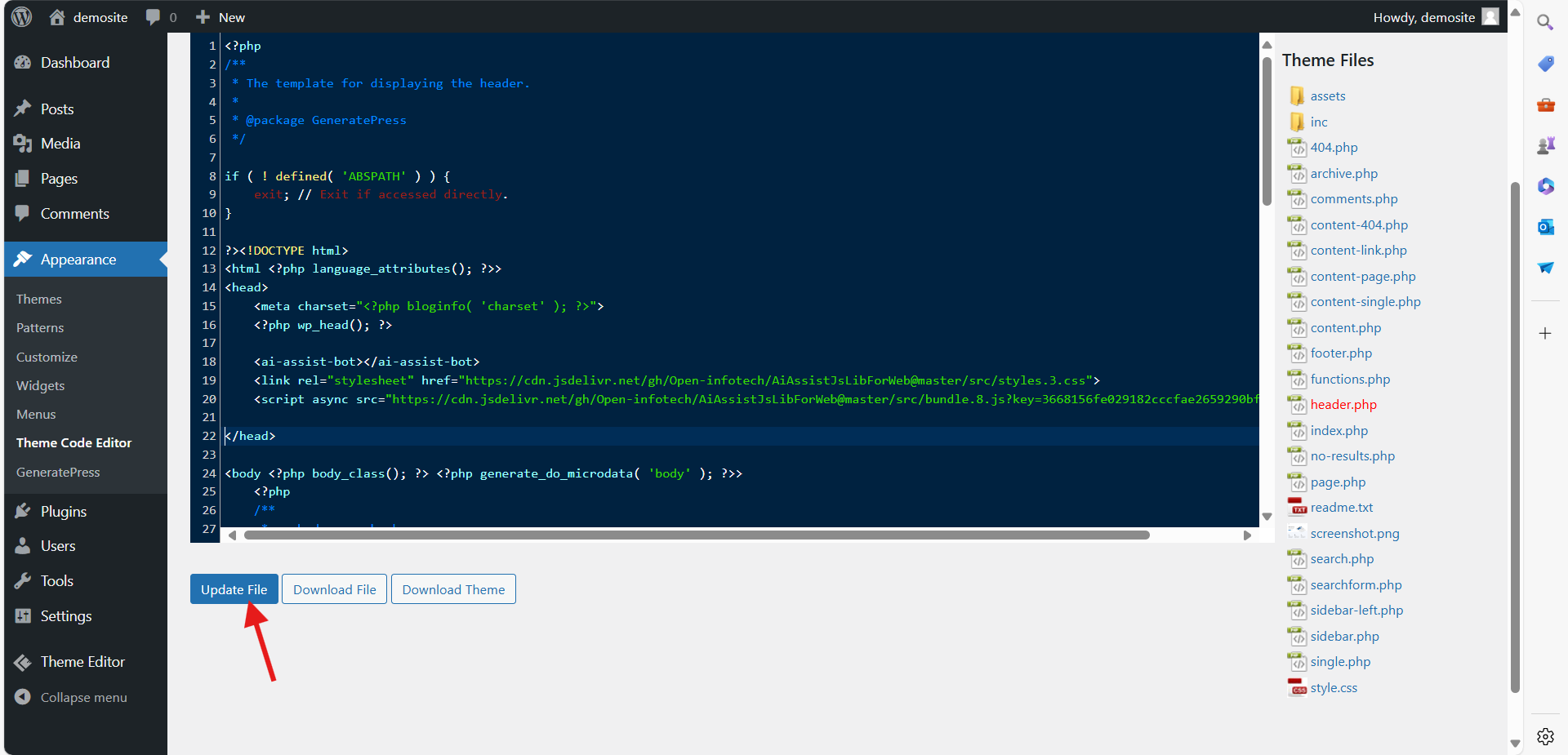Click line number 12 in gutter
Image resolution: width=1568 pixels, height=755 pixels.
[209, 251]
